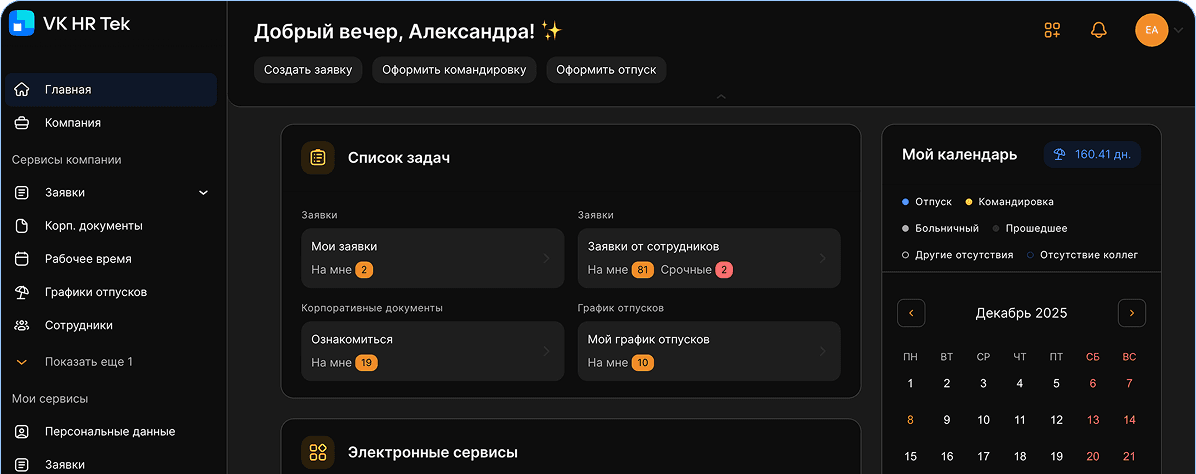Click the Список задач clipboard icon
1196x474 pixels.
(318, 158)
